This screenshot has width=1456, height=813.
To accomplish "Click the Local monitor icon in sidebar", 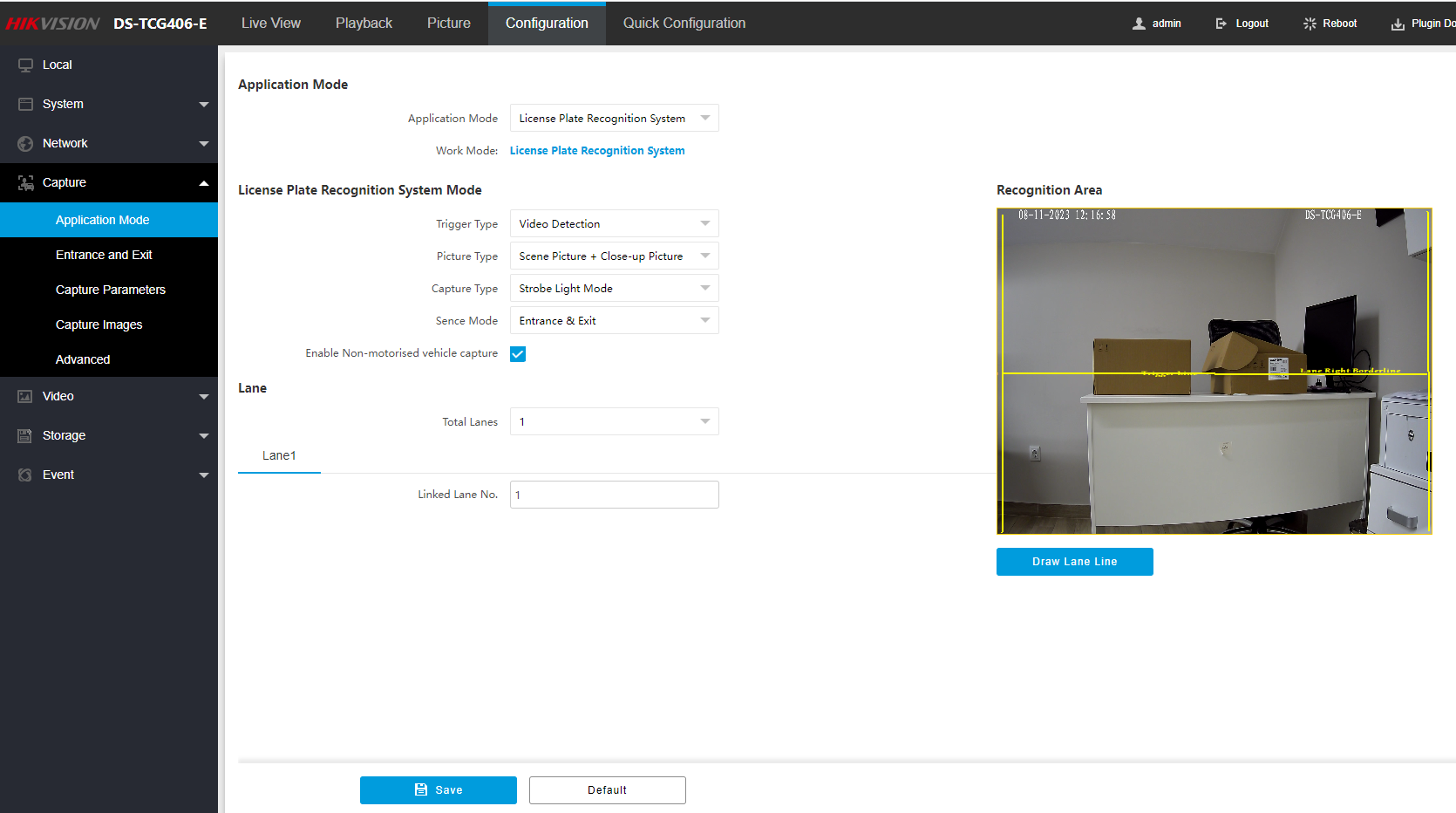I will (25, 65).
